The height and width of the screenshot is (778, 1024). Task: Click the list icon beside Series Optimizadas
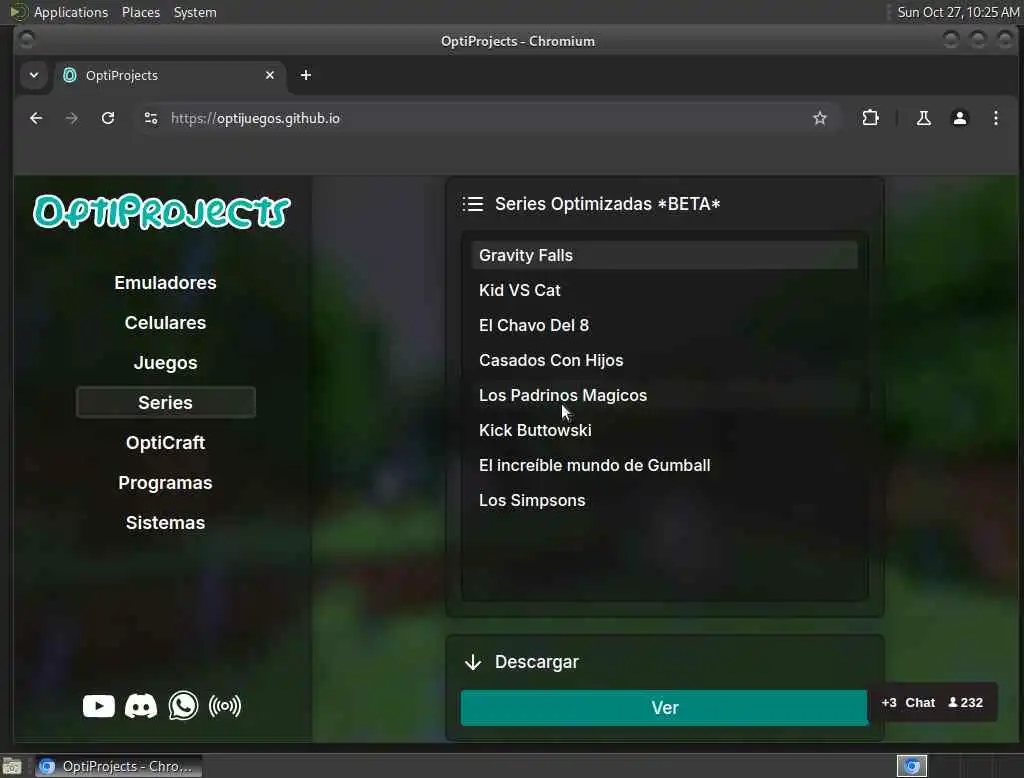[473, 204]
